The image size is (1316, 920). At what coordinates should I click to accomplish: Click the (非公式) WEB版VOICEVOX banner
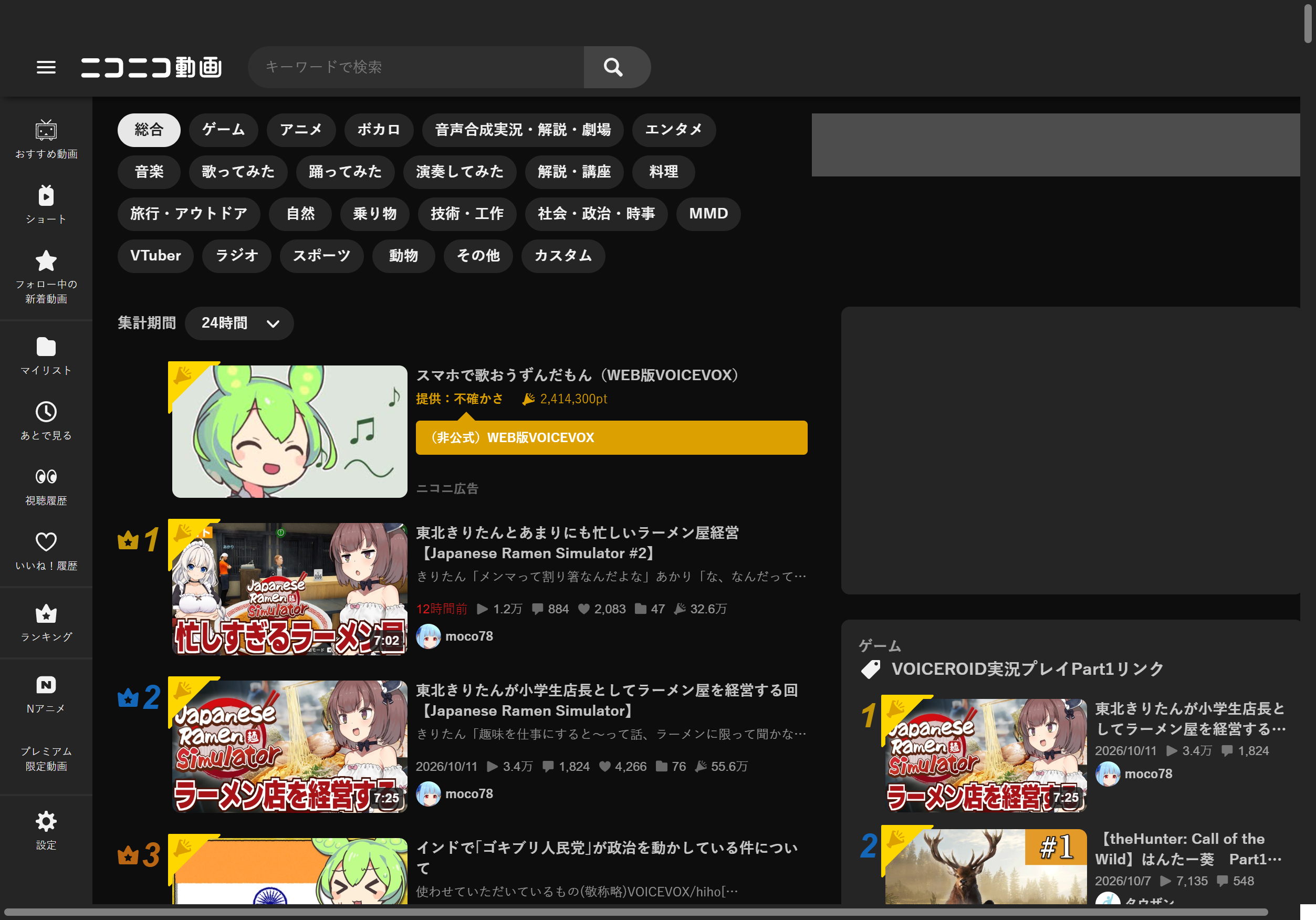[x=612, y=438]
